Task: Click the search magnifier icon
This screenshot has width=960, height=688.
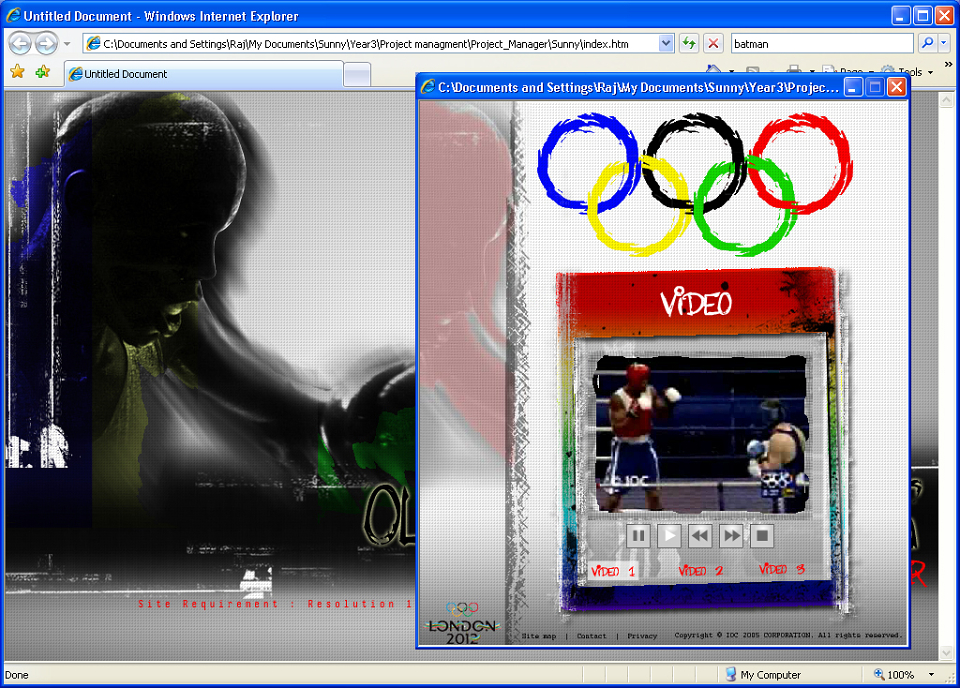Action: tap(928, 43)
